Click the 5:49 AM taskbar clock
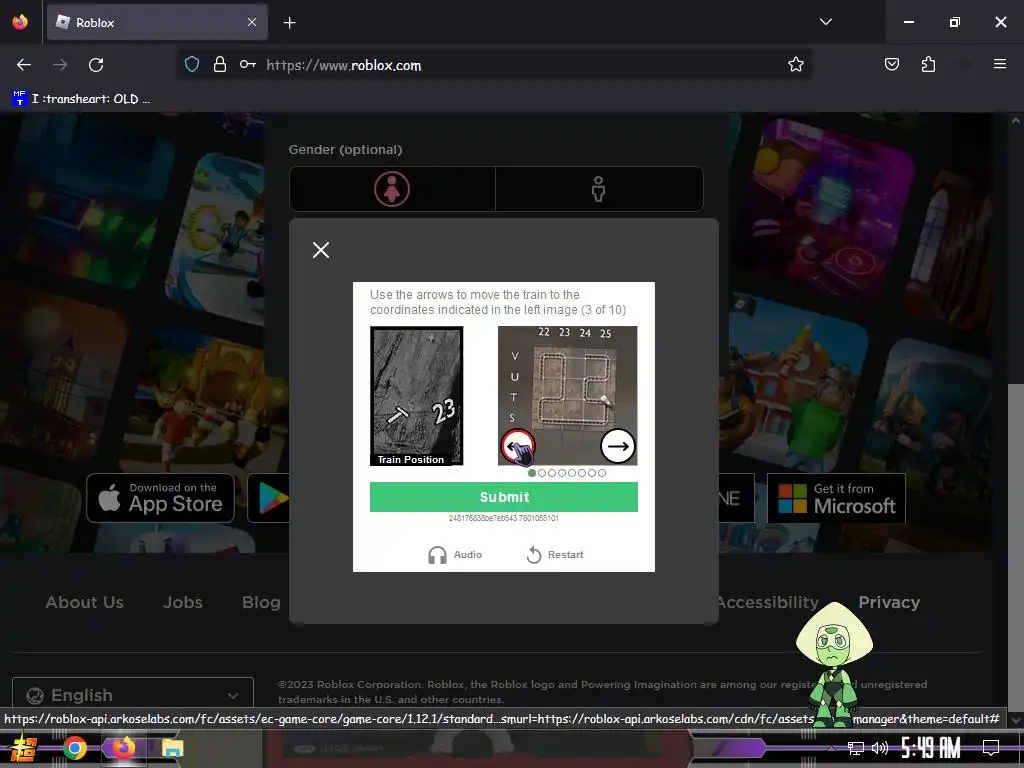Viewport: 1024px width, 768px height. pyautogui.click(x=931, y=748)
